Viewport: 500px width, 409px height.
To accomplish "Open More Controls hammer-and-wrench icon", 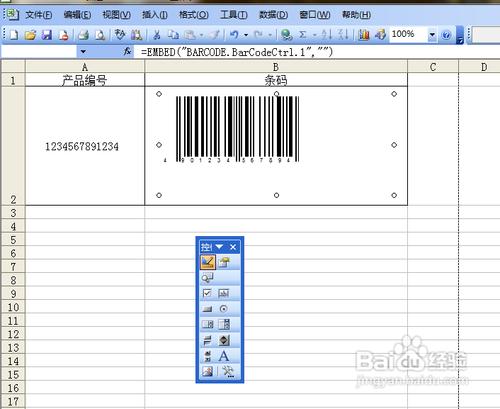I will click(x=229, y=371).
